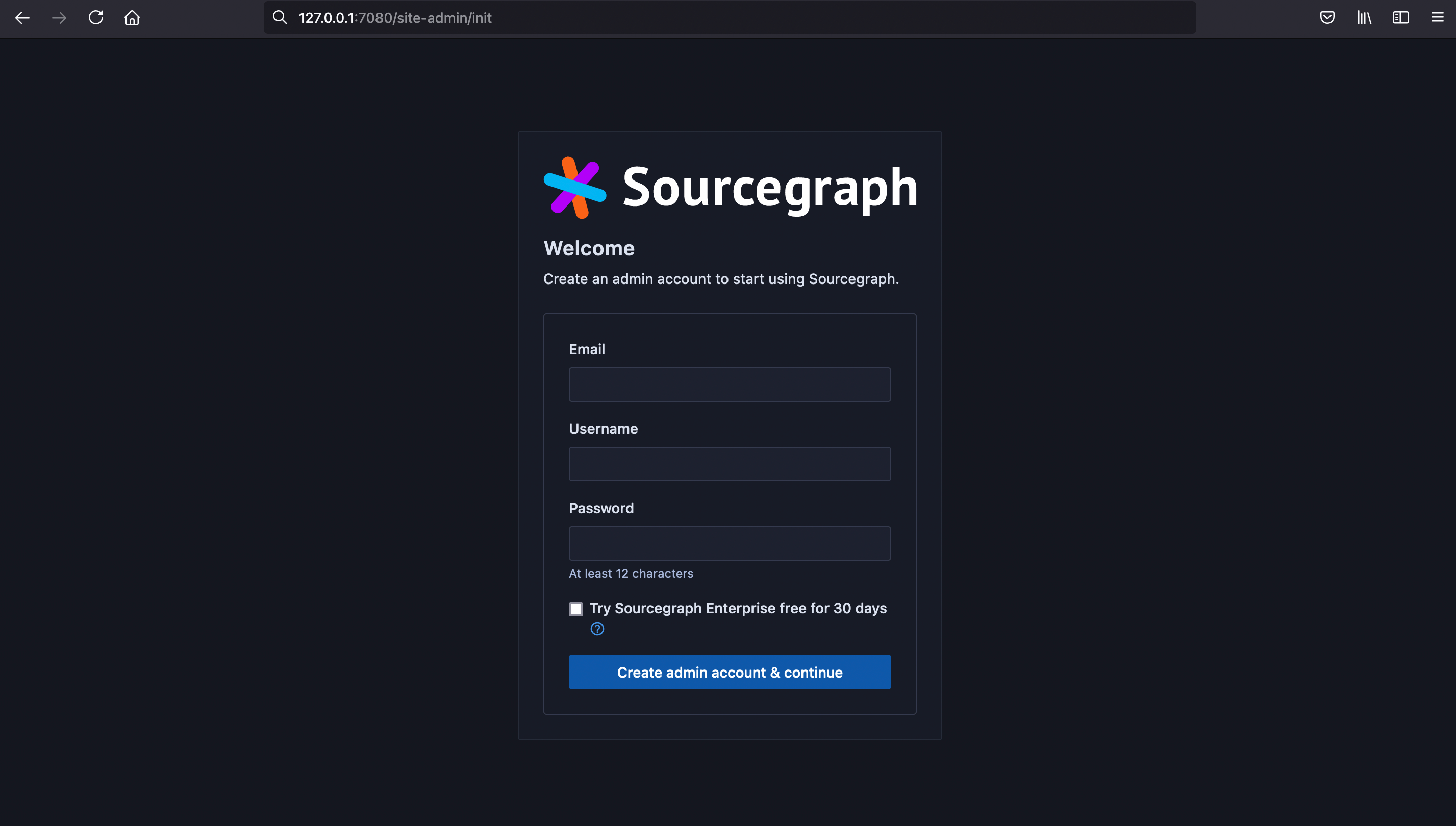Click the Welcome heading
This screenshot has width=1456, height=826.
pyautogui.click(x=589, y=248)
